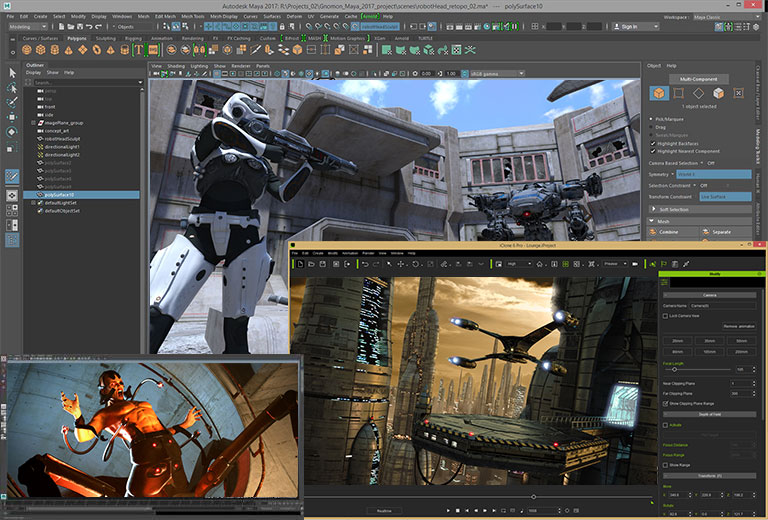The width and height of the screenshot is (768, 520).
Task: Click the Separate button
Action: (x=726, y=232)
